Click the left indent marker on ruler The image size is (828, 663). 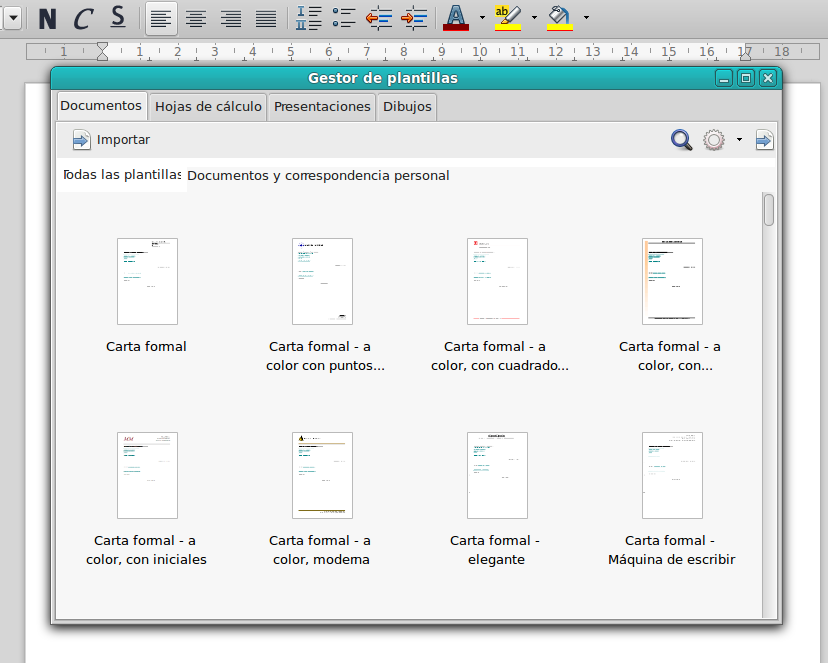pos(102,52)
